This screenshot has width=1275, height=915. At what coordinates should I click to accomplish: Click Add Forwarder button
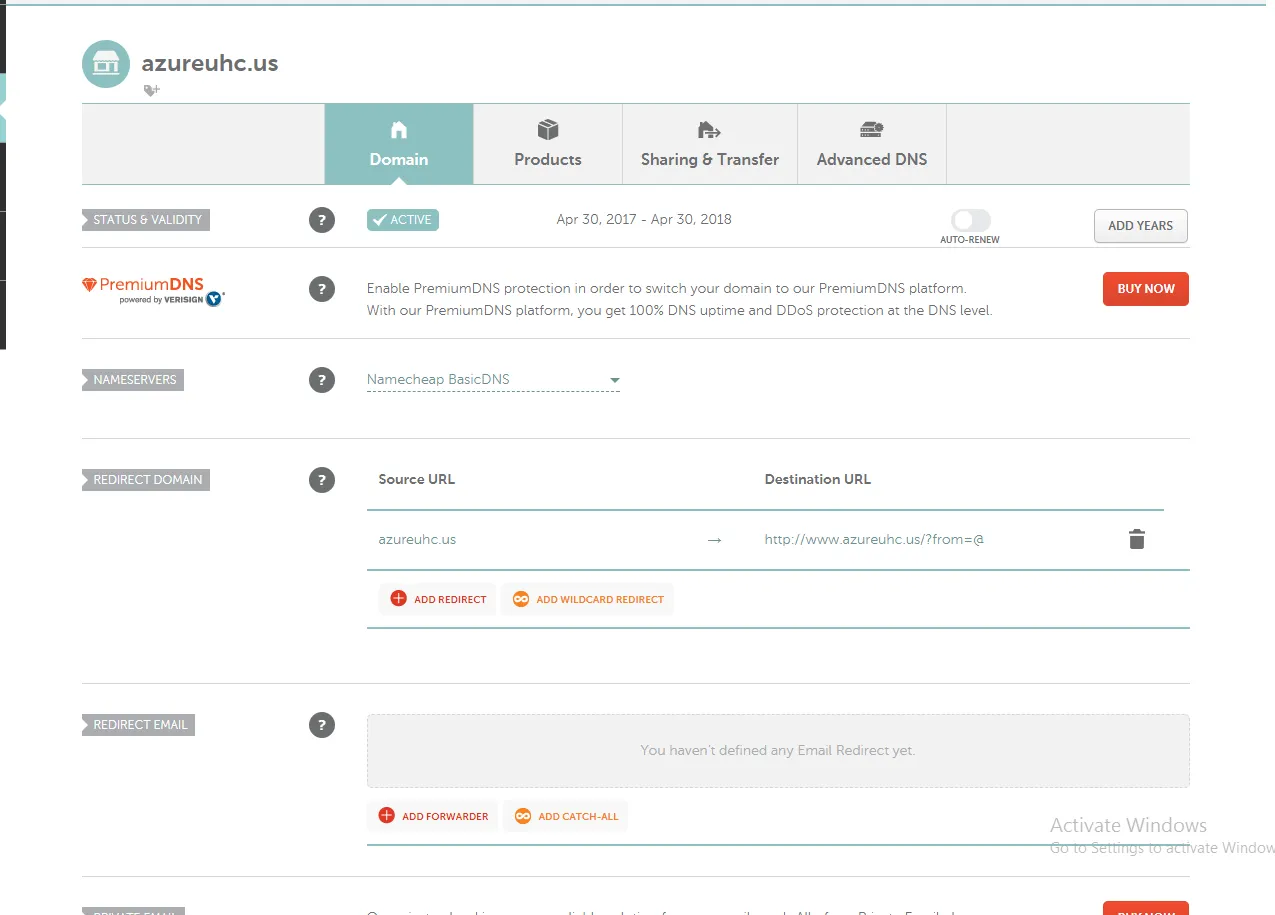tap(432, 816)
